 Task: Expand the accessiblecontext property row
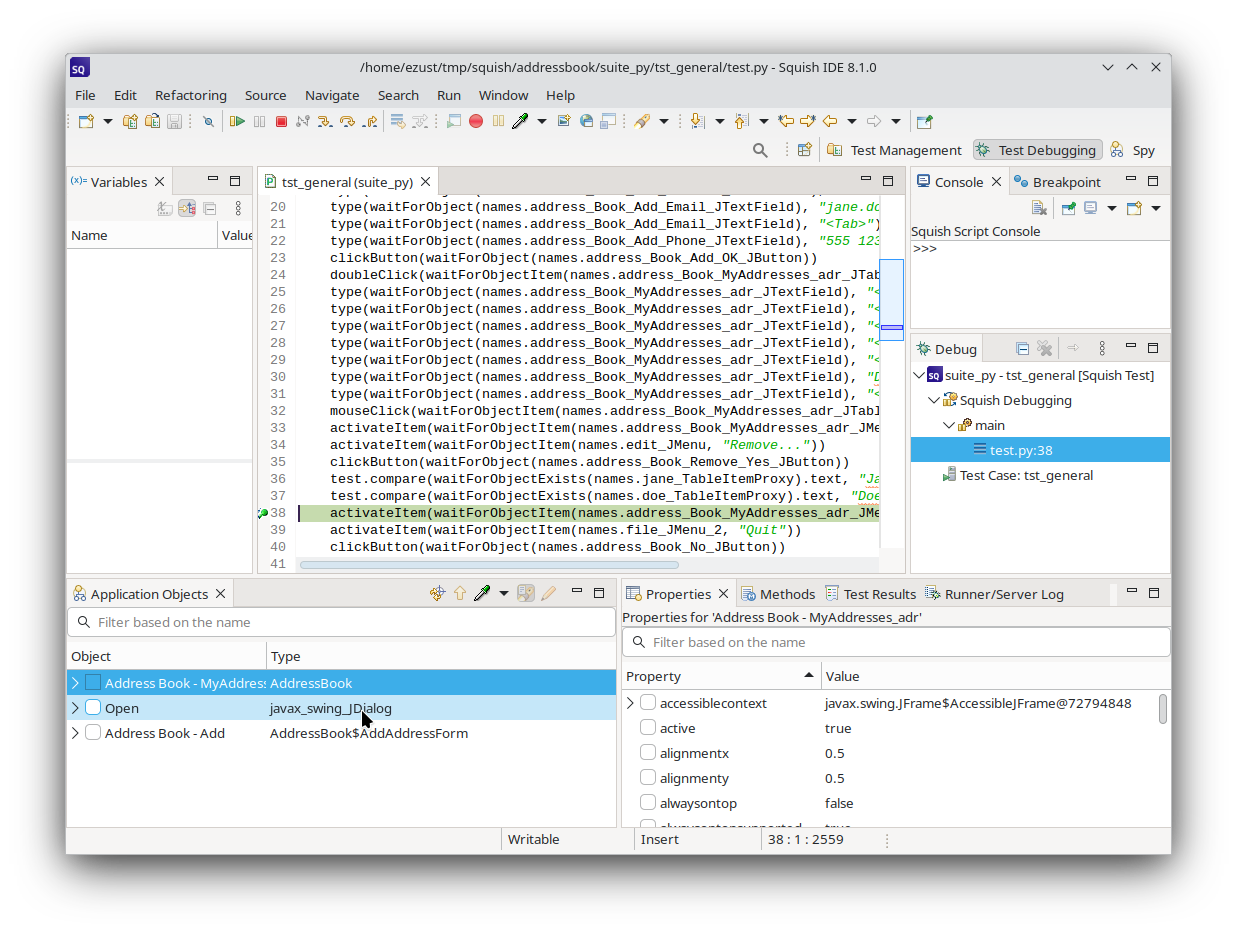pyautogui.click(x=629, y=703)
